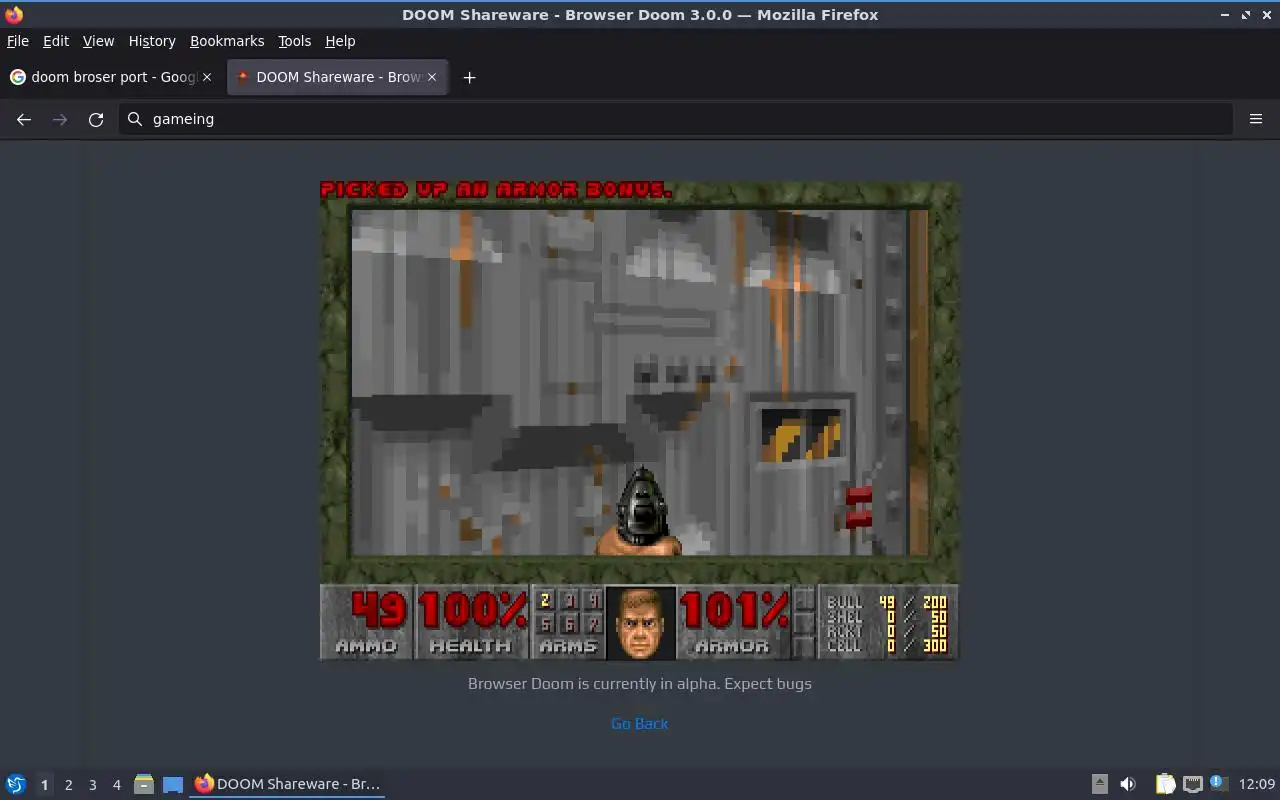Viewport: 1280px width, 800px height.
Task: Switch to workspace 2
Action: click(68, 785)
